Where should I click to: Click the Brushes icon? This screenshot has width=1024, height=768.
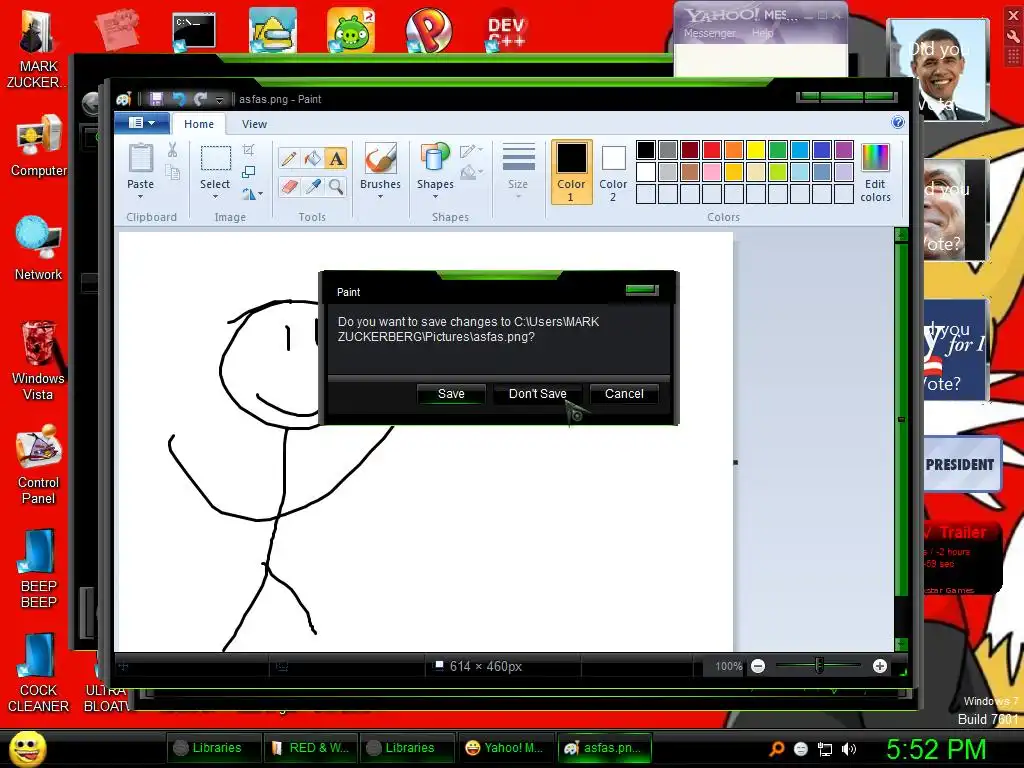(380, 159)
